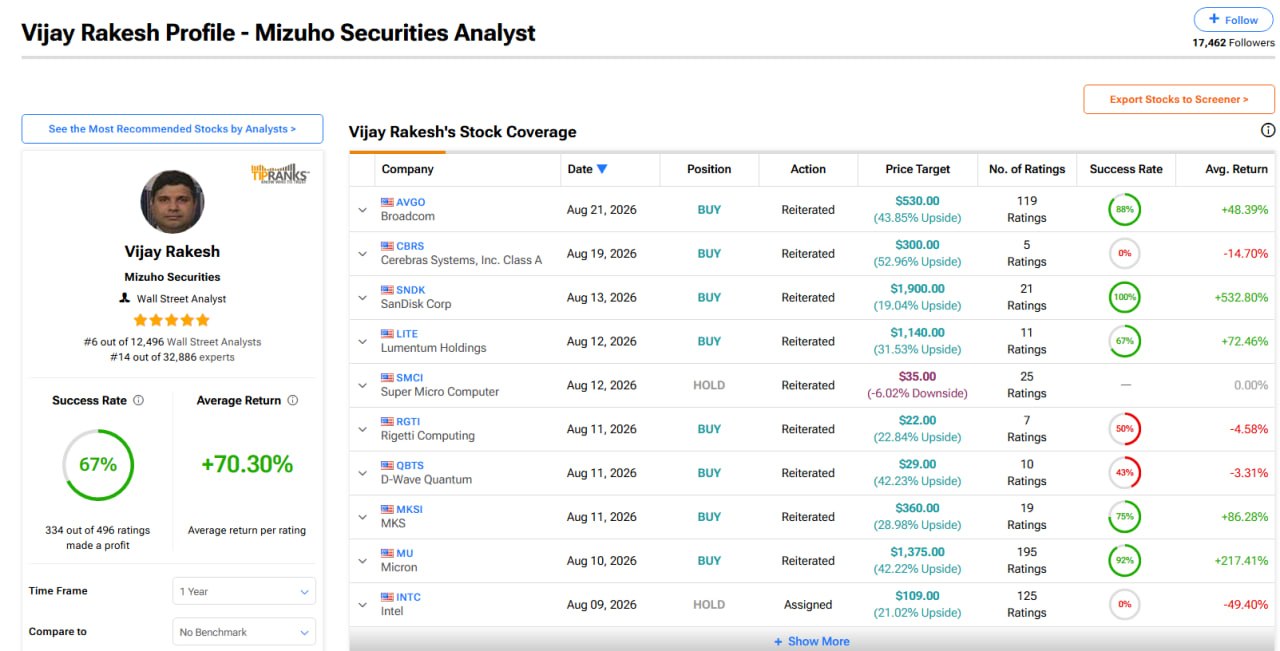Image resolution: width=1280 pixels, height=651 pixels.
Task: Click the +70.30% average return figure
Action: coord(247,464)
